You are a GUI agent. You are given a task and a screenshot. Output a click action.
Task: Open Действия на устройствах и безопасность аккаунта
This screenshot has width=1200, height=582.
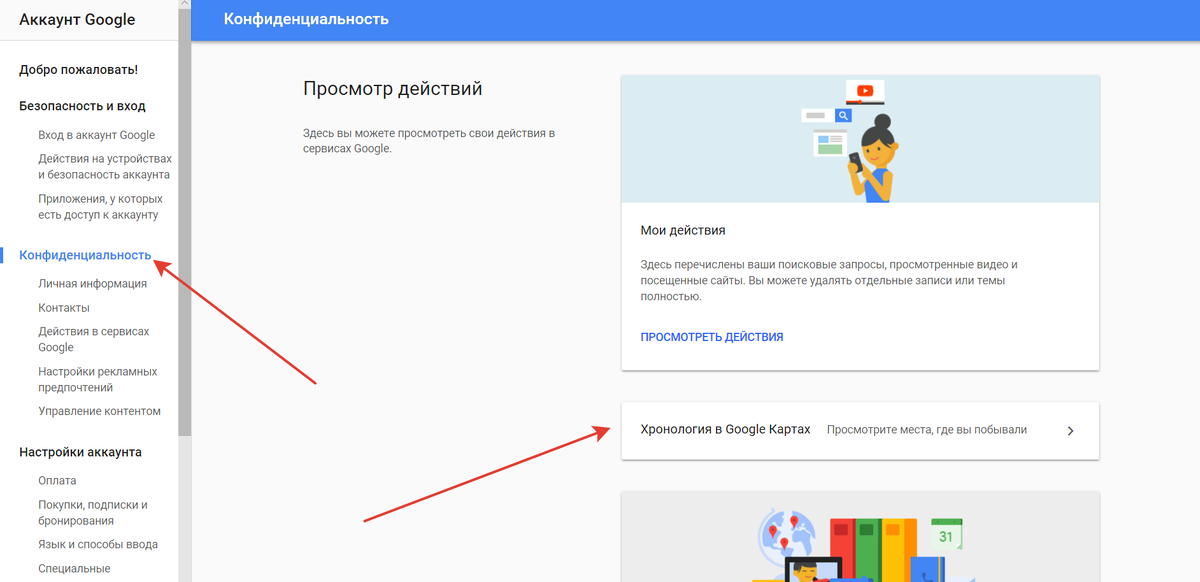pyautogui.click(x=105, y=167)
